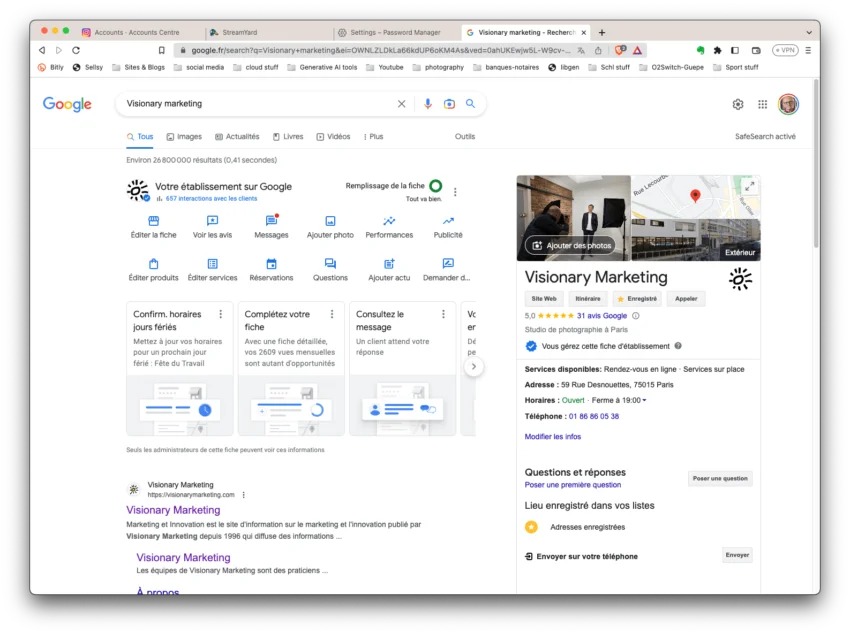Open Voir les avis reviews icon

tap(212, 221)
